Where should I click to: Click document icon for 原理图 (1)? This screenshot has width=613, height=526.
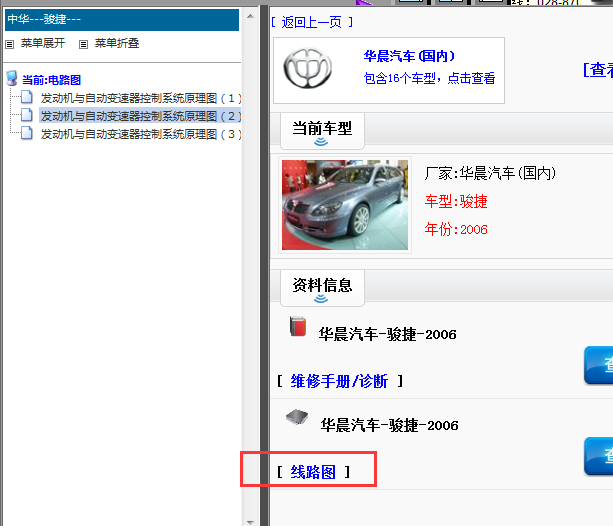click(x=27, y=97)
